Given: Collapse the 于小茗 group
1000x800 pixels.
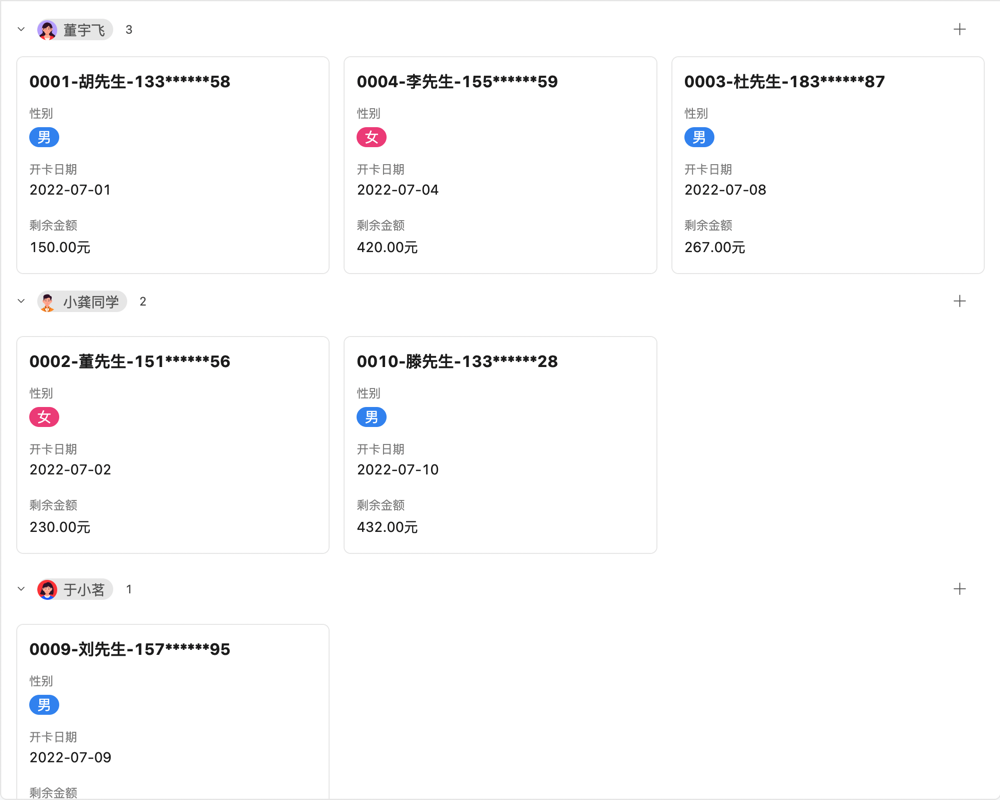Looking at the screenshot, I should tap(20, 589).
